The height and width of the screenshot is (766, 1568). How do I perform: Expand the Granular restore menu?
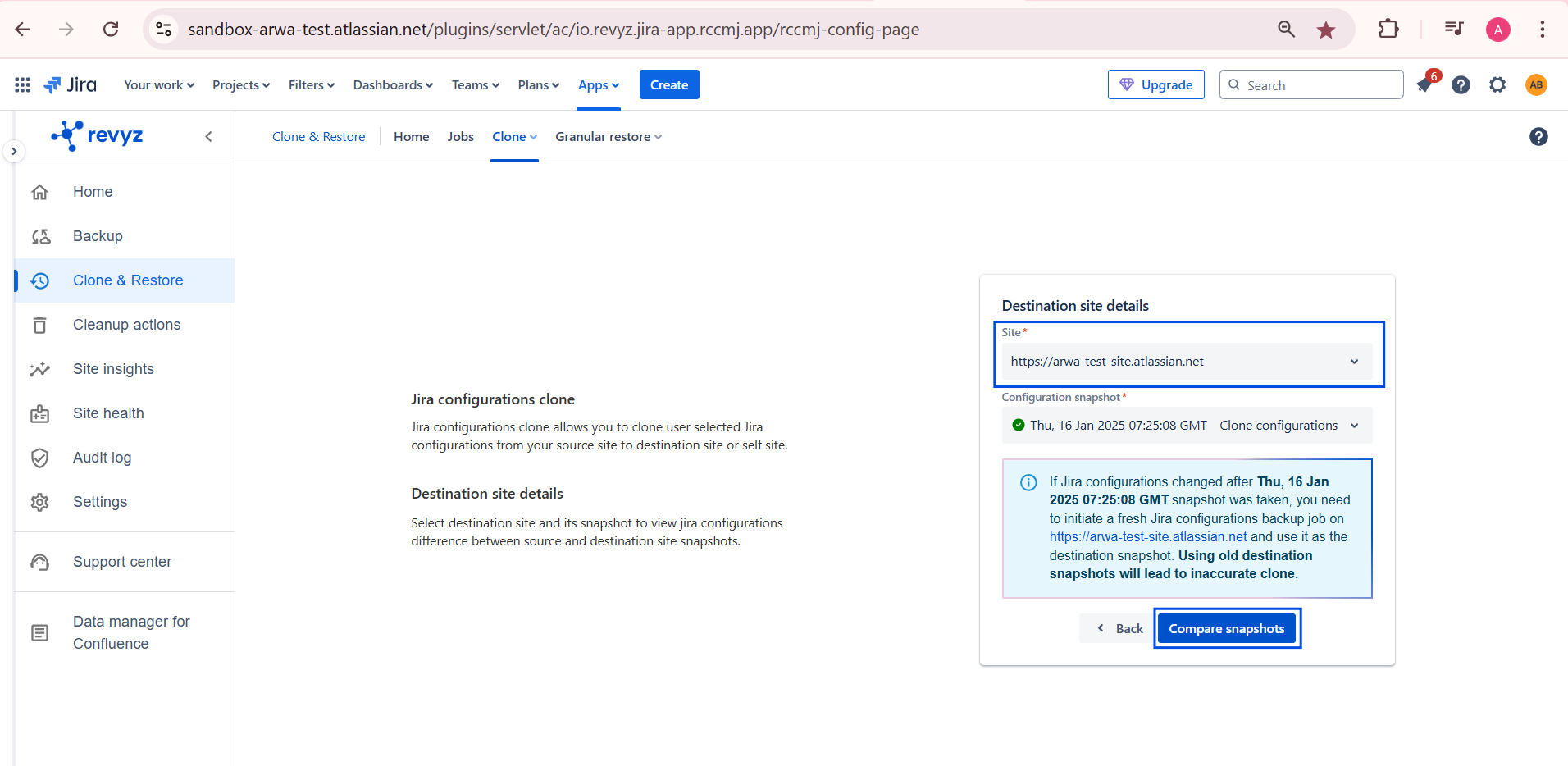click(x=608, y=137)
